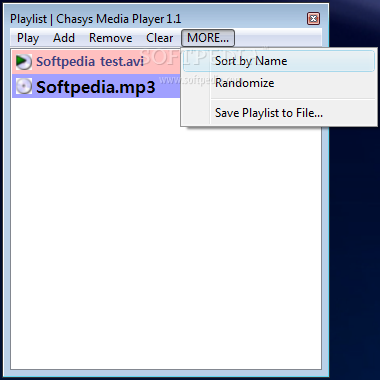Clear the playlist using Clear
The height and width of the screenshot is (380, 380).
(159, 38)
